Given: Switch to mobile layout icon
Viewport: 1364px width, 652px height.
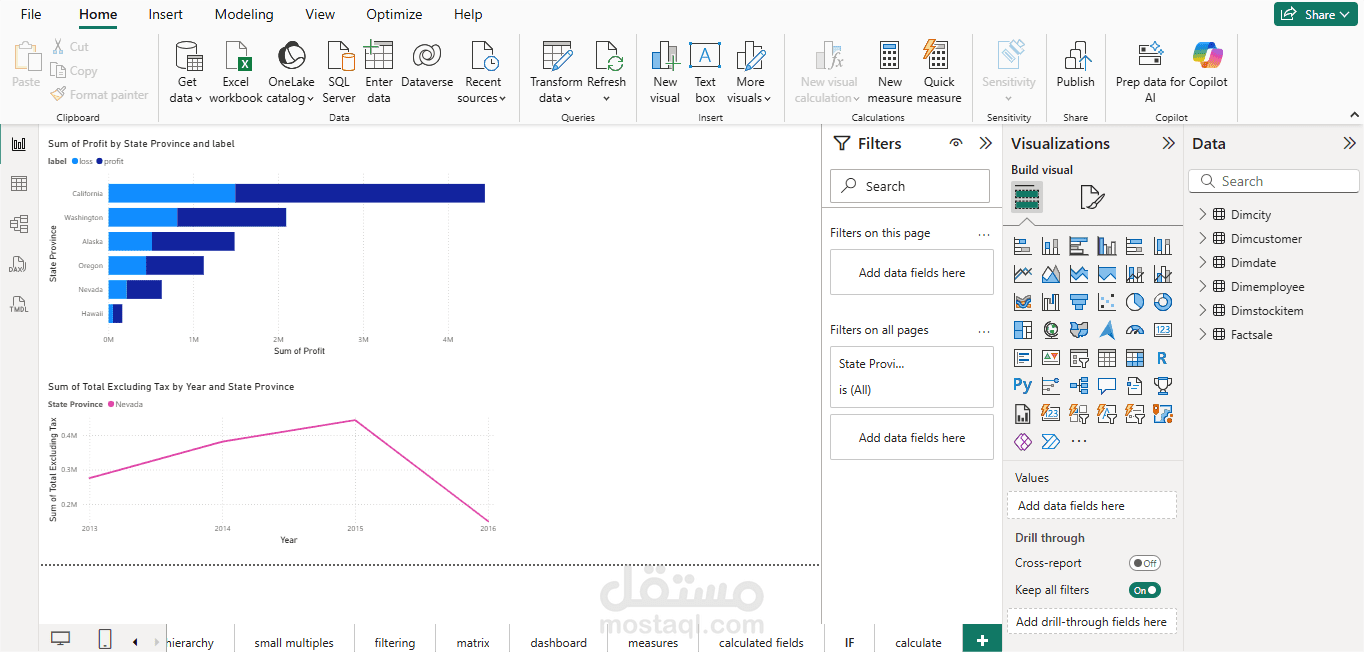Looking at the screenshot, I should pos(105,639).
